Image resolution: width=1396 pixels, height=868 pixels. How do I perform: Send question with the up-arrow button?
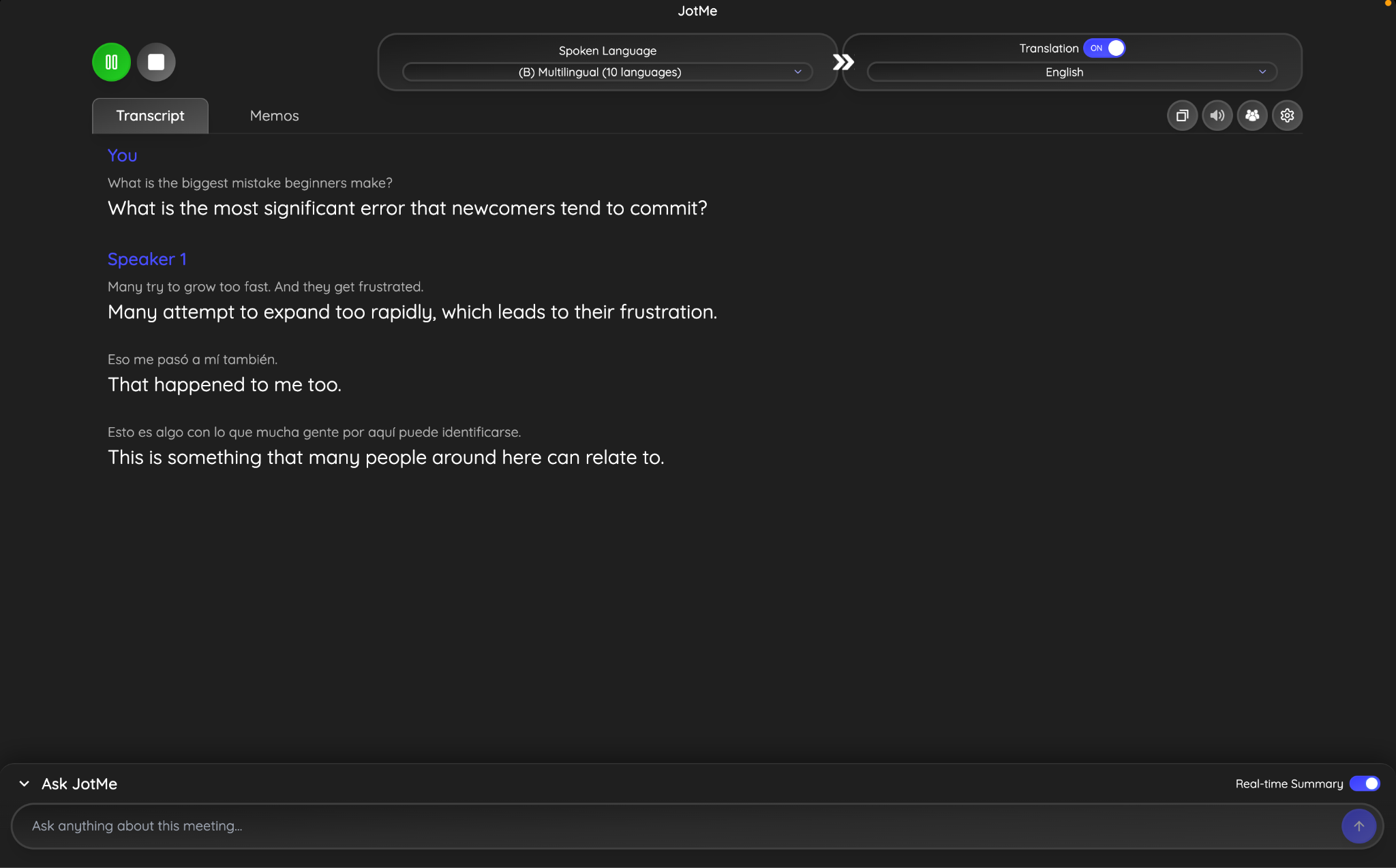(x=1359, y=826)
